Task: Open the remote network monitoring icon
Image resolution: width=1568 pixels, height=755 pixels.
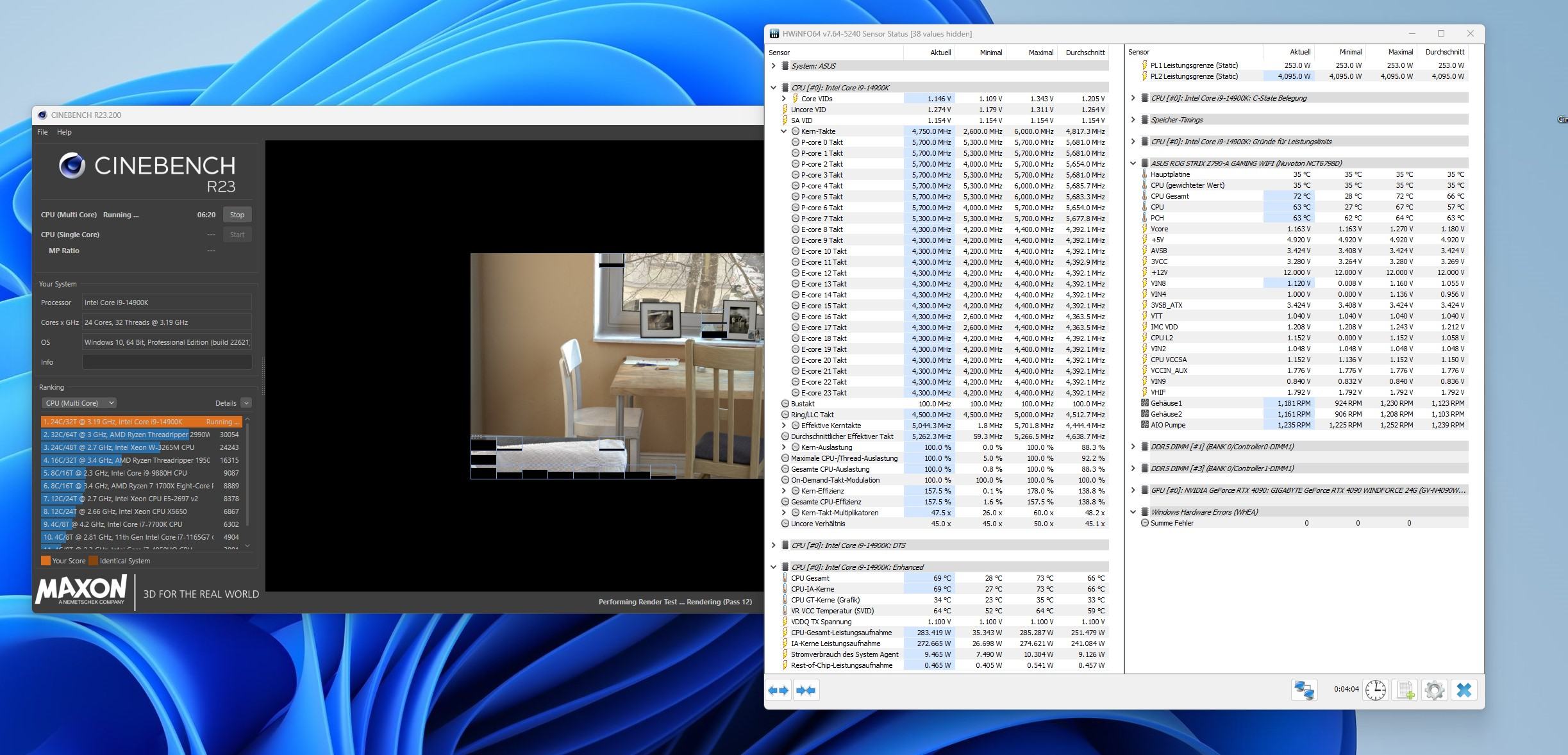Action: 1303,690
